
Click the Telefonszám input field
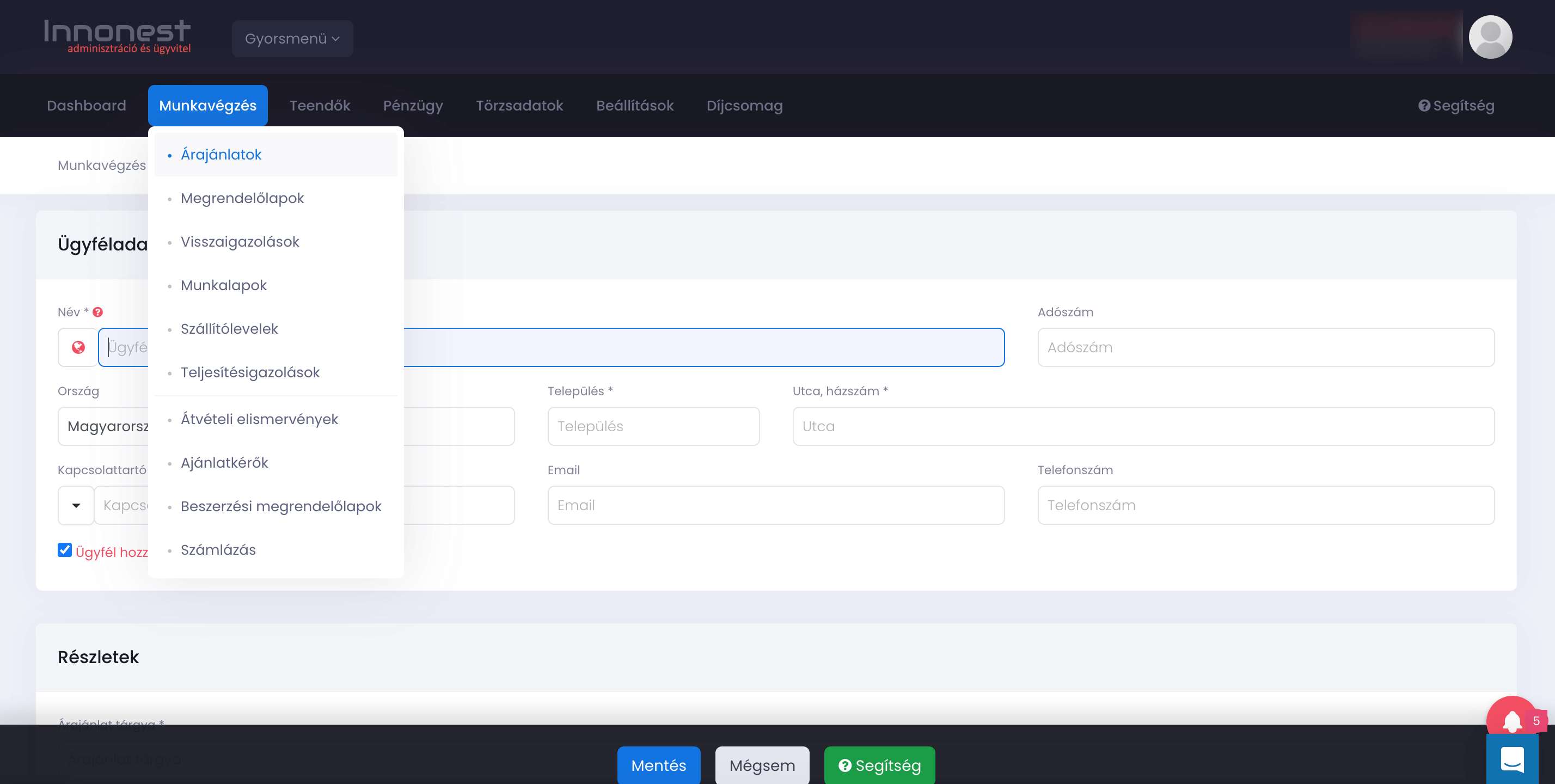pyautogui.click(x=1266, y=505)
